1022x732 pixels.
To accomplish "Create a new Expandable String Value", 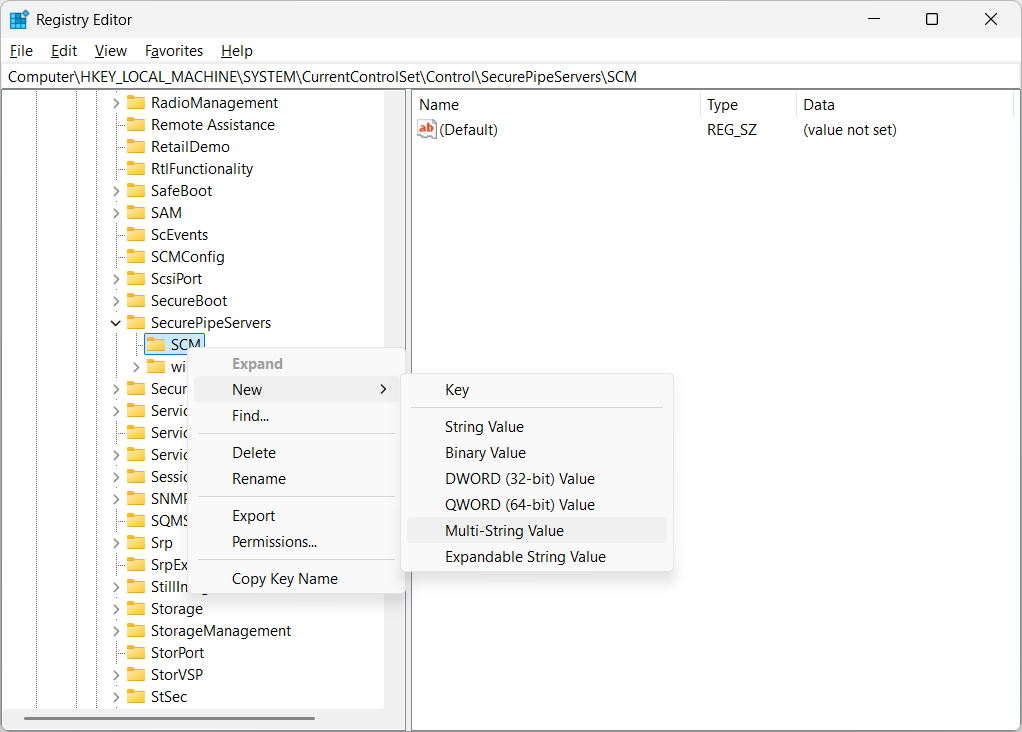I will (x=537, y=557).
